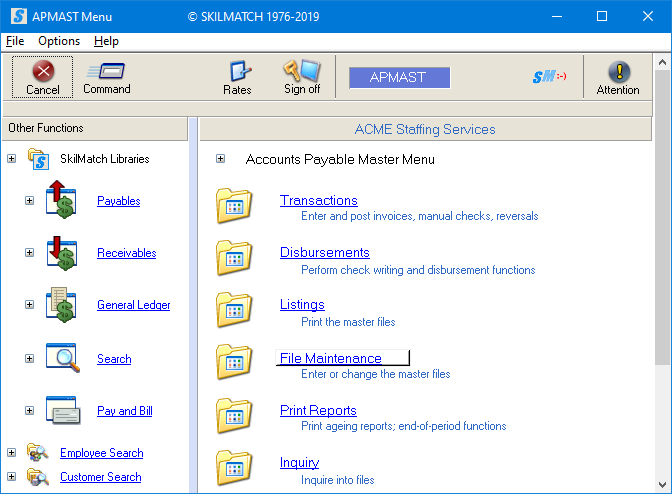
Task: Click the APMAST menu name field
Action: tap(399, 78)
